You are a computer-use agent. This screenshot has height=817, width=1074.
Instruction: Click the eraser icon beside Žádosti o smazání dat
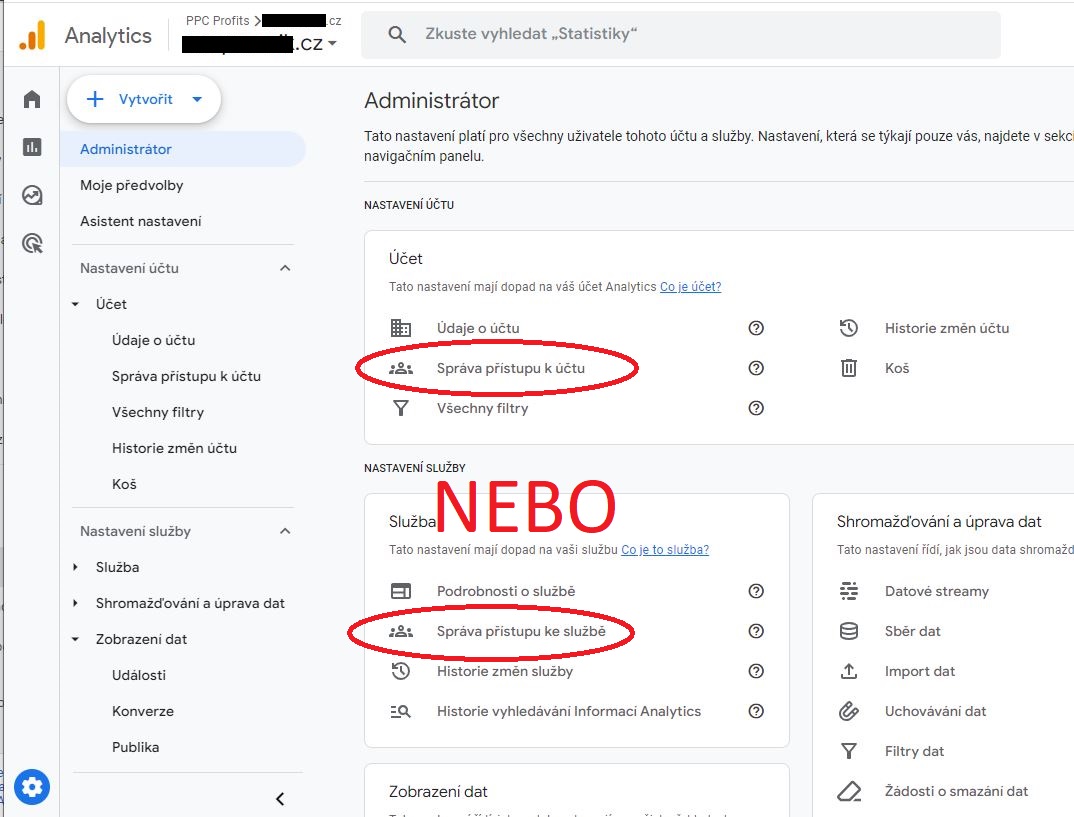(x=849, y=791)
